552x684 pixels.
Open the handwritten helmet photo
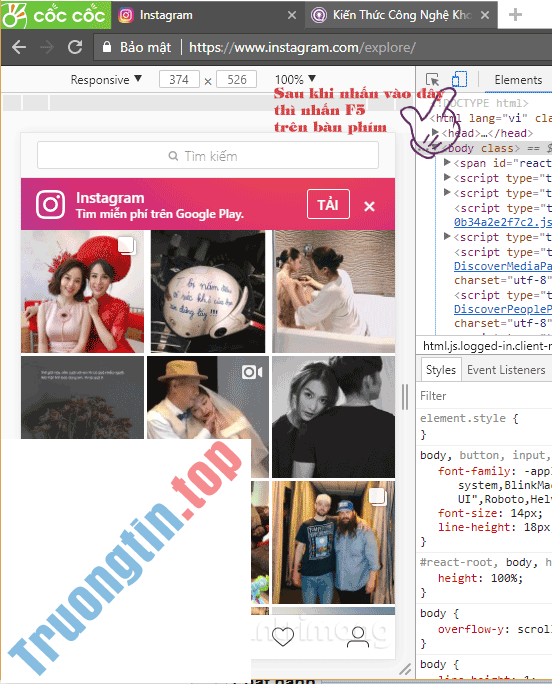[208, 291]
